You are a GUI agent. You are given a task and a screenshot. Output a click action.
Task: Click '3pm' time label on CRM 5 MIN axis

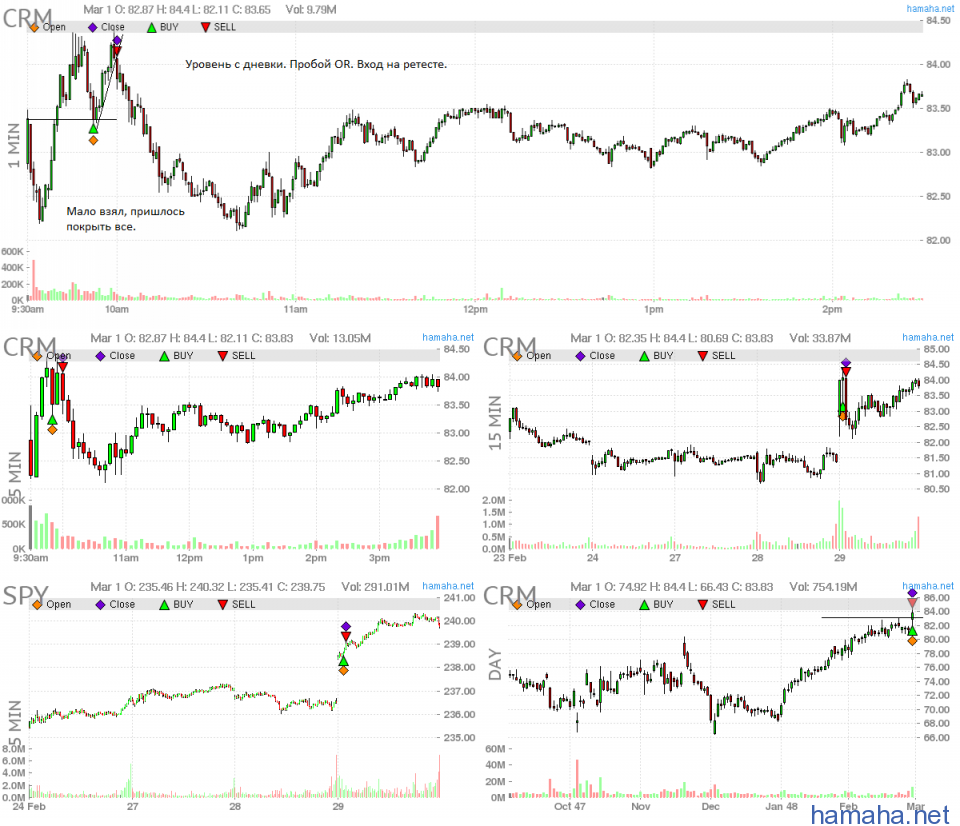click(379, 558)
